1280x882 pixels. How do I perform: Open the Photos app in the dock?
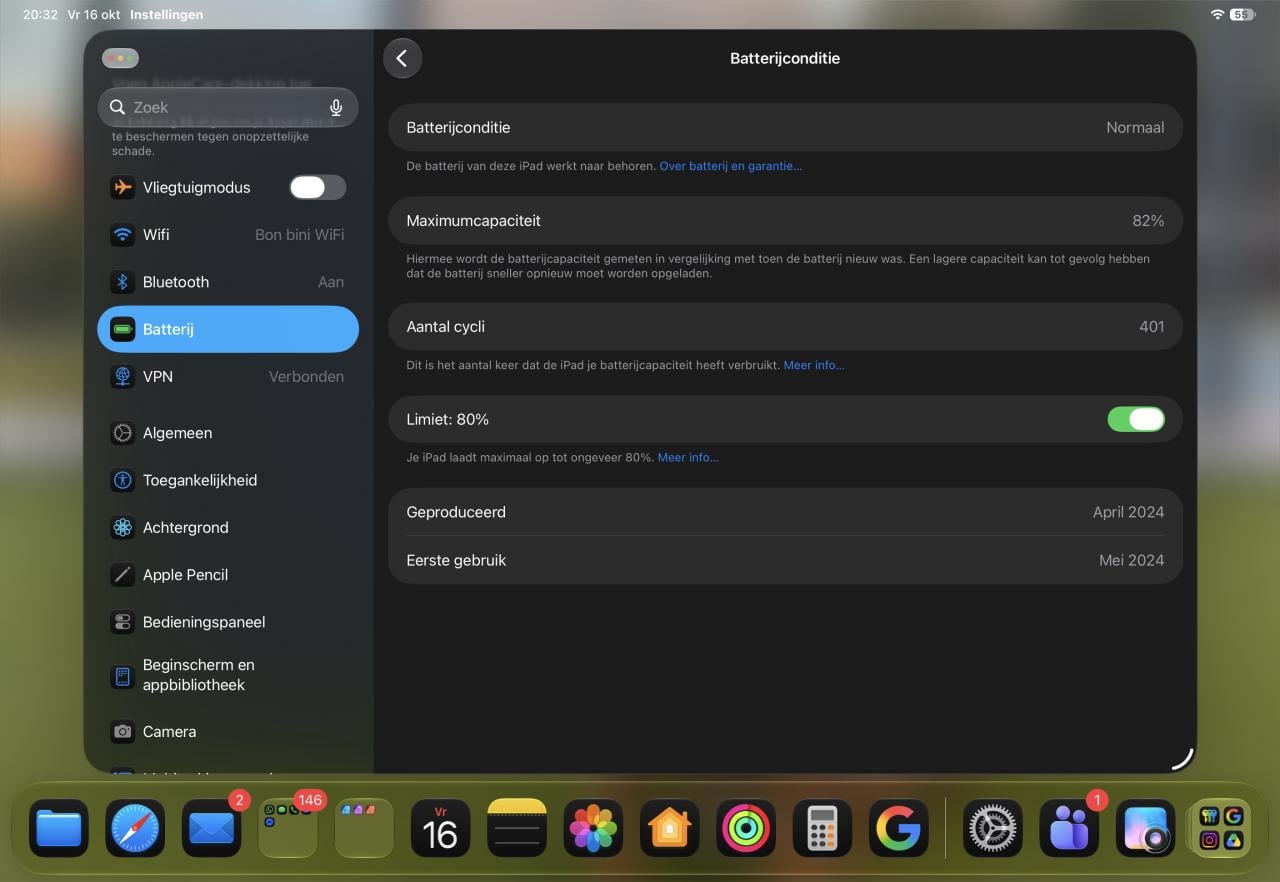tap(593, 828)
